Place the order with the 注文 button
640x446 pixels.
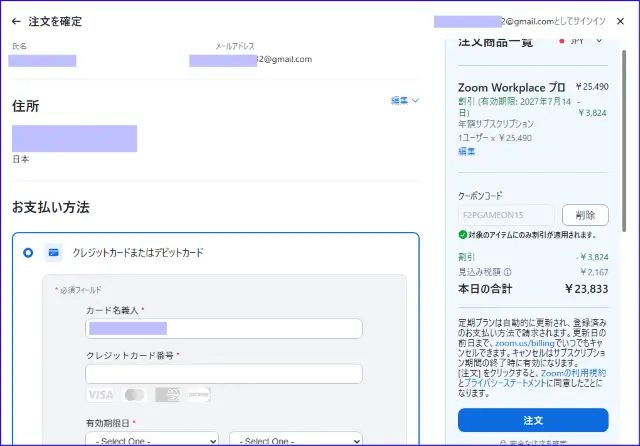(x=533, y=420)
